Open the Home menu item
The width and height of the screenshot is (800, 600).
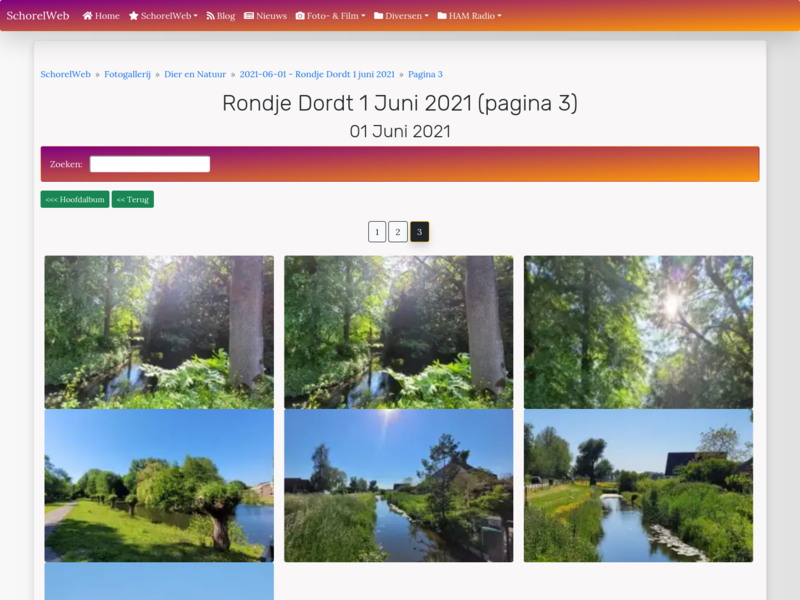tap(101, 16)
